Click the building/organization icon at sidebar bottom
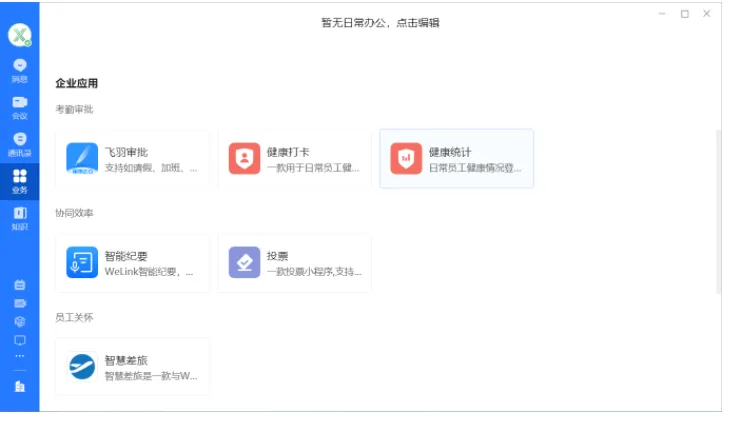The height and width of the screenshot is (421, 730). point(20,386)
